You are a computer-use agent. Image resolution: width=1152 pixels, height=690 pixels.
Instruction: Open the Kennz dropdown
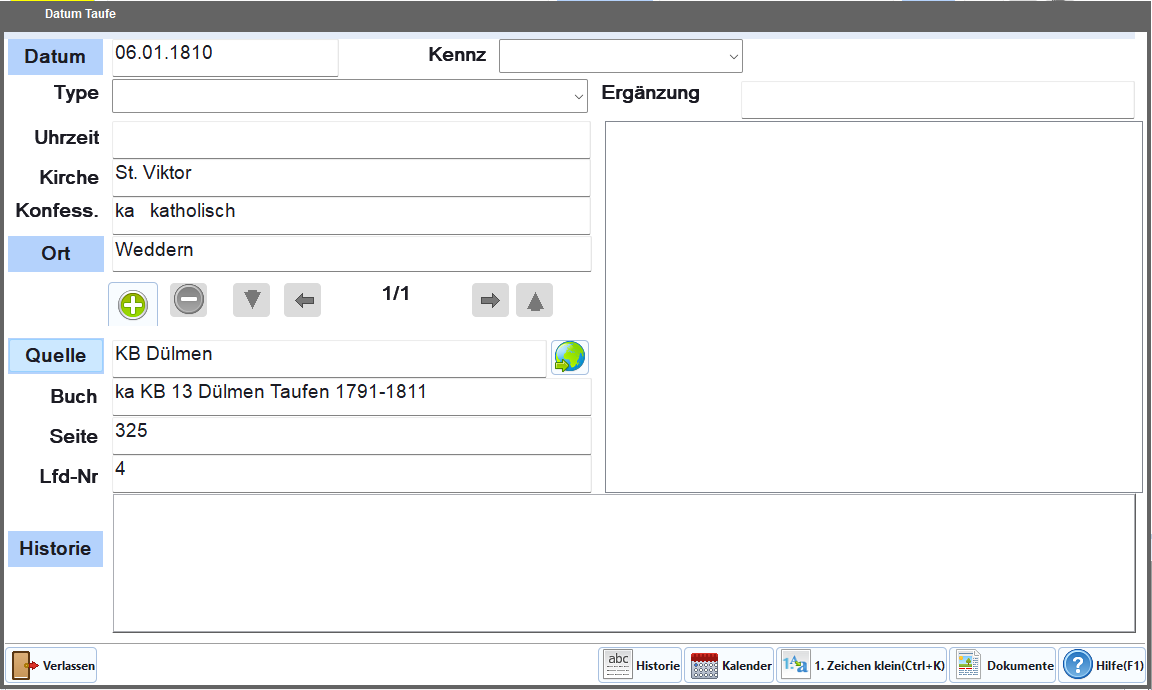click(x=621, y=56)
